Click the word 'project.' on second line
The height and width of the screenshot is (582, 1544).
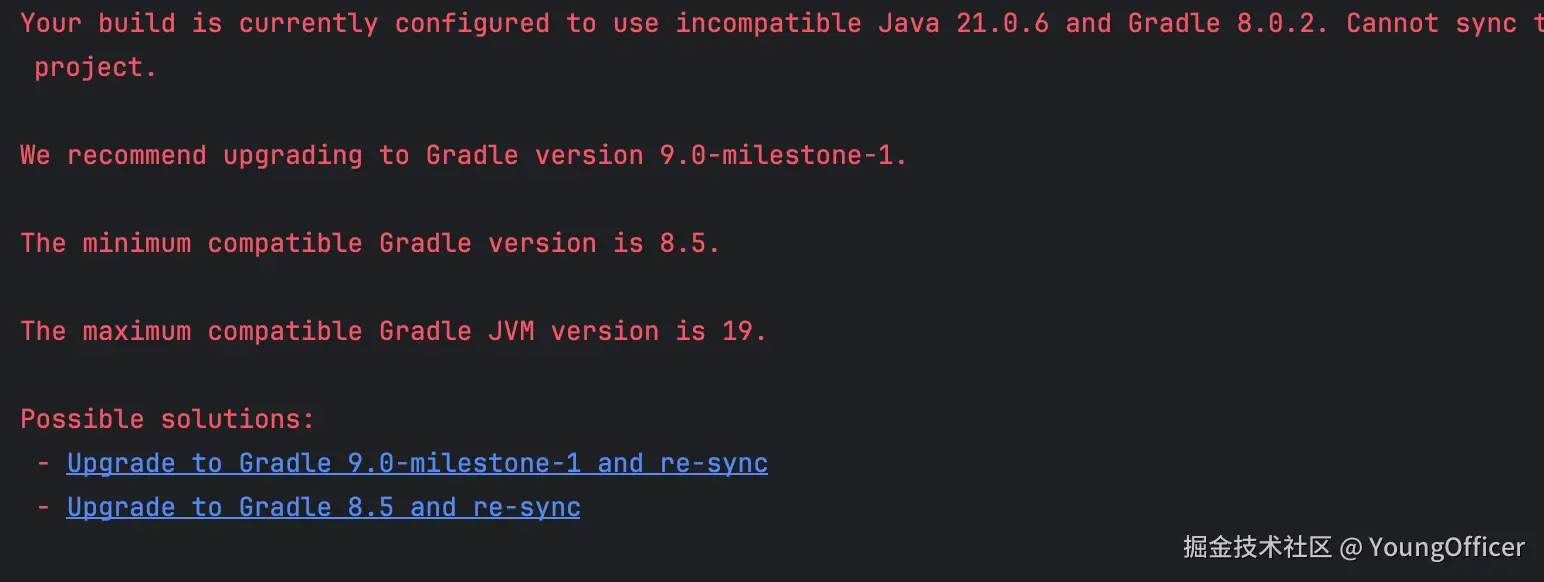point(96,67)
